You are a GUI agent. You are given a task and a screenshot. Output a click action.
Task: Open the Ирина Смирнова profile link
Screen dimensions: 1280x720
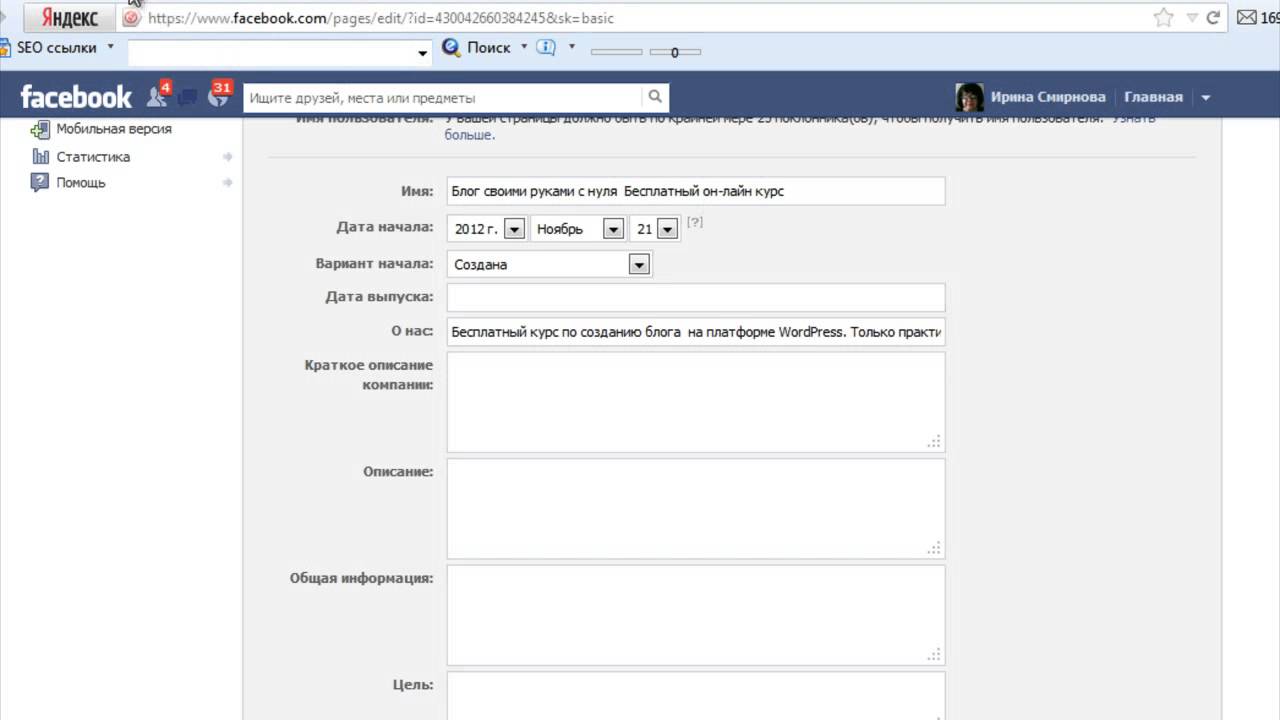pyautogui.click(x=1048, y=97)
